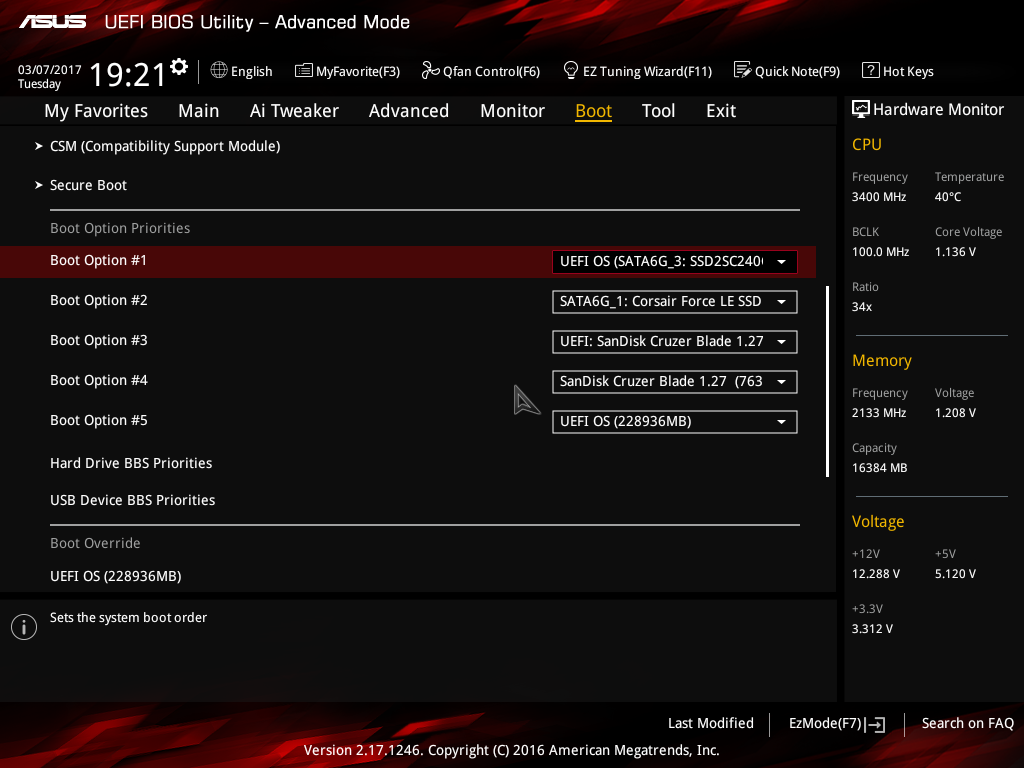Viewport: 1024px width, 768px height.
Task: Open the Boot Option #1 dropdown
Action: click(x=675, y=262)
